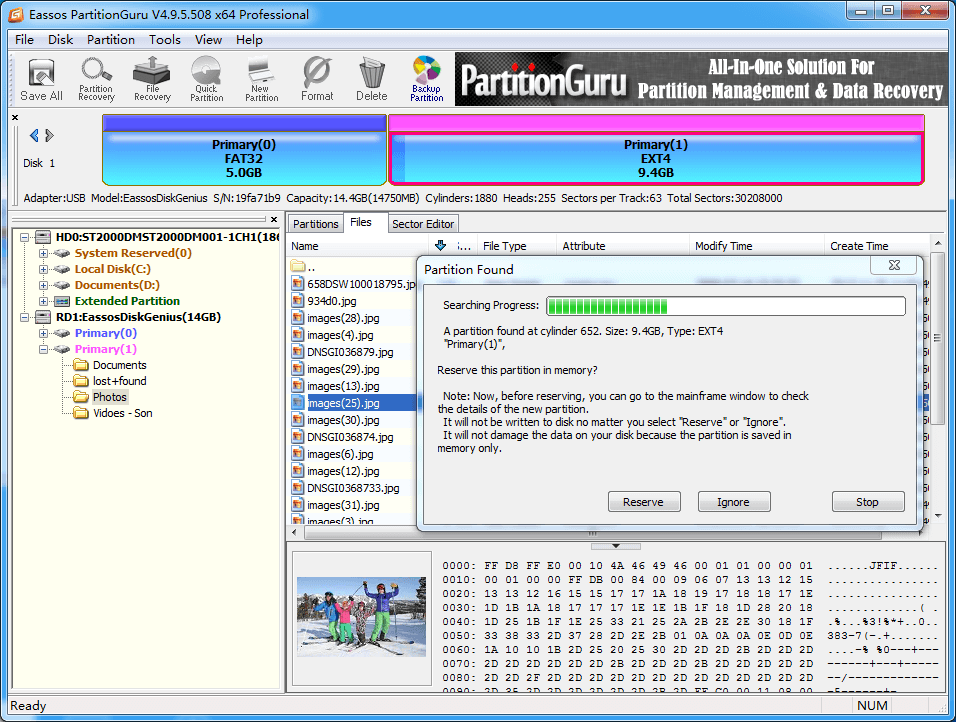
Task: Select the lost+found folder in the tree
Action: [110, 381]
